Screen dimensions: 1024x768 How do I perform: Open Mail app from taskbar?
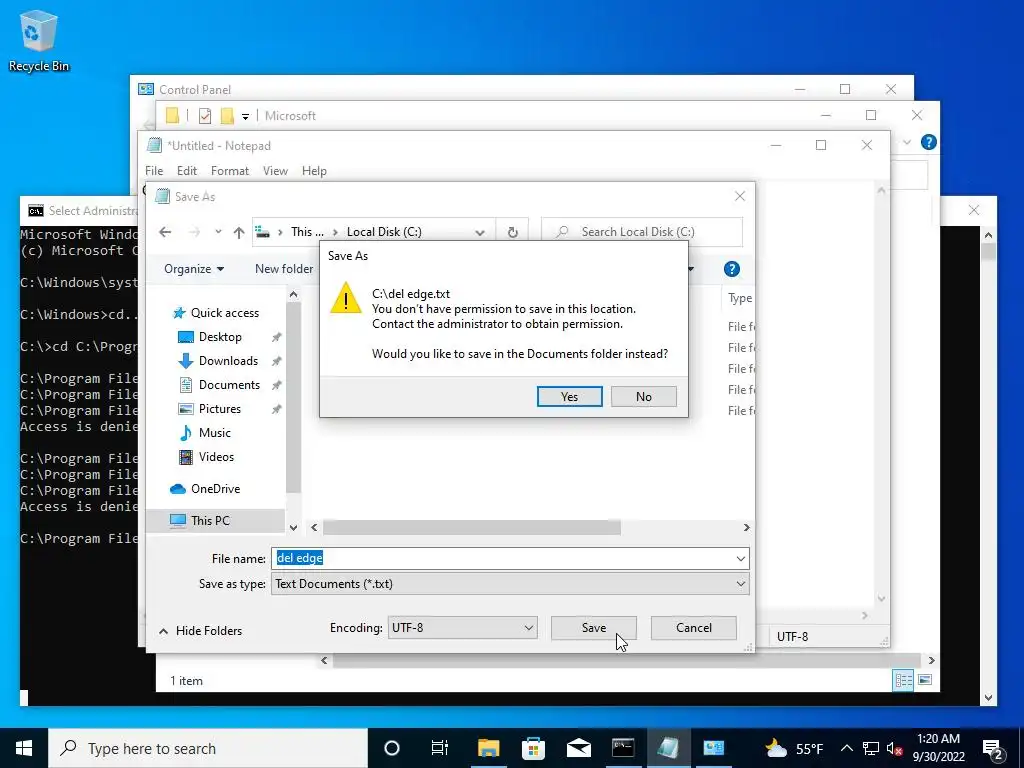tap(579, 748)
